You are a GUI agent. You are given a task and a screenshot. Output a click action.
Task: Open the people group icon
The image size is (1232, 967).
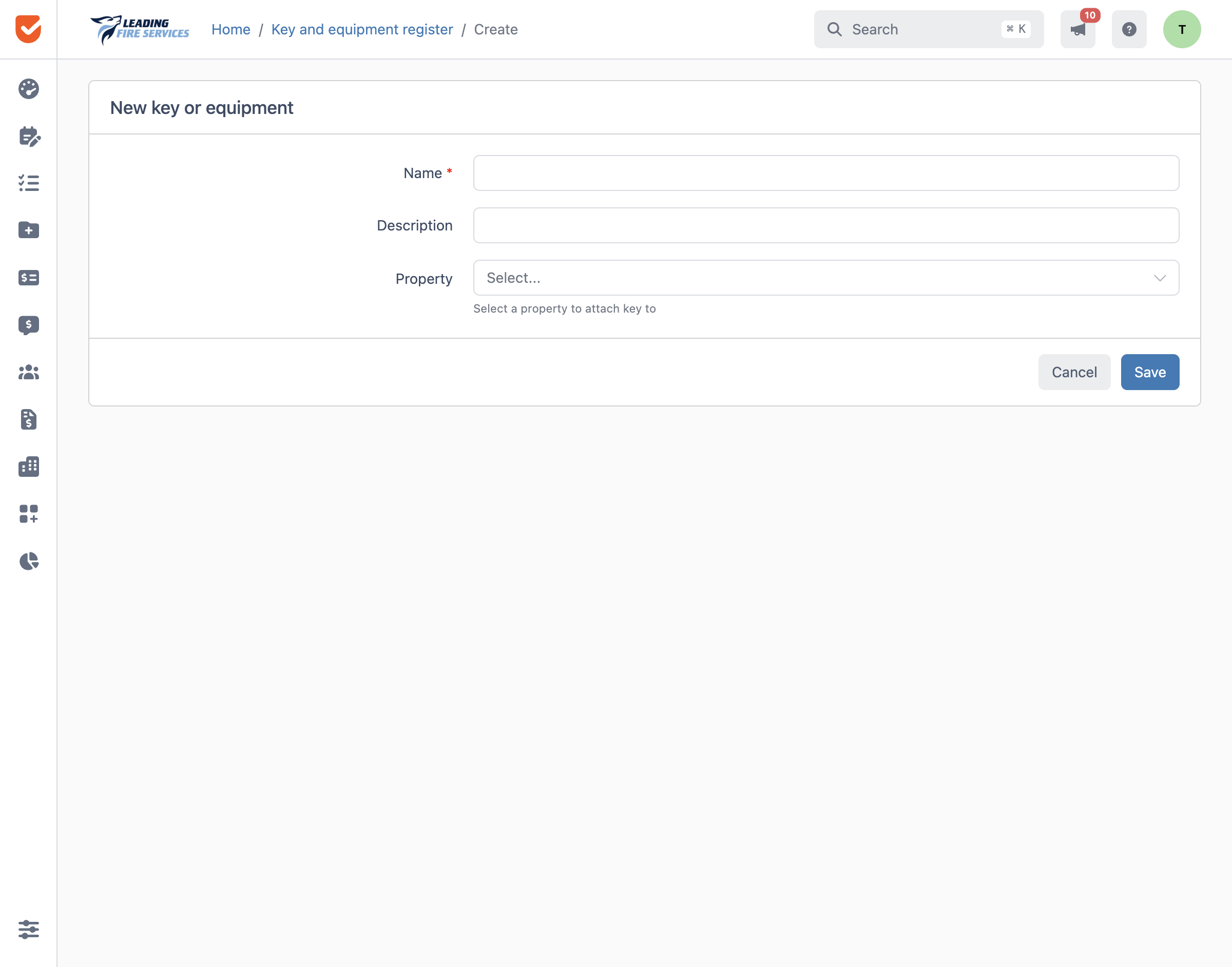click(x=28, y=372)
